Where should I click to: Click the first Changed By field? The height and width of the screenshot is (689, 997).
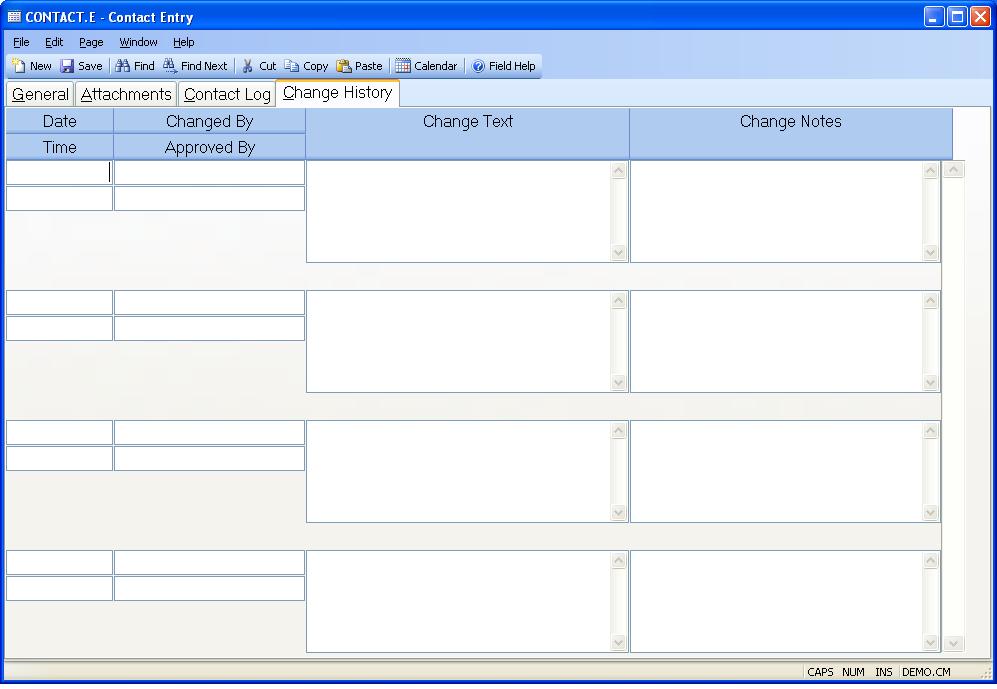[x=209, y=173]
